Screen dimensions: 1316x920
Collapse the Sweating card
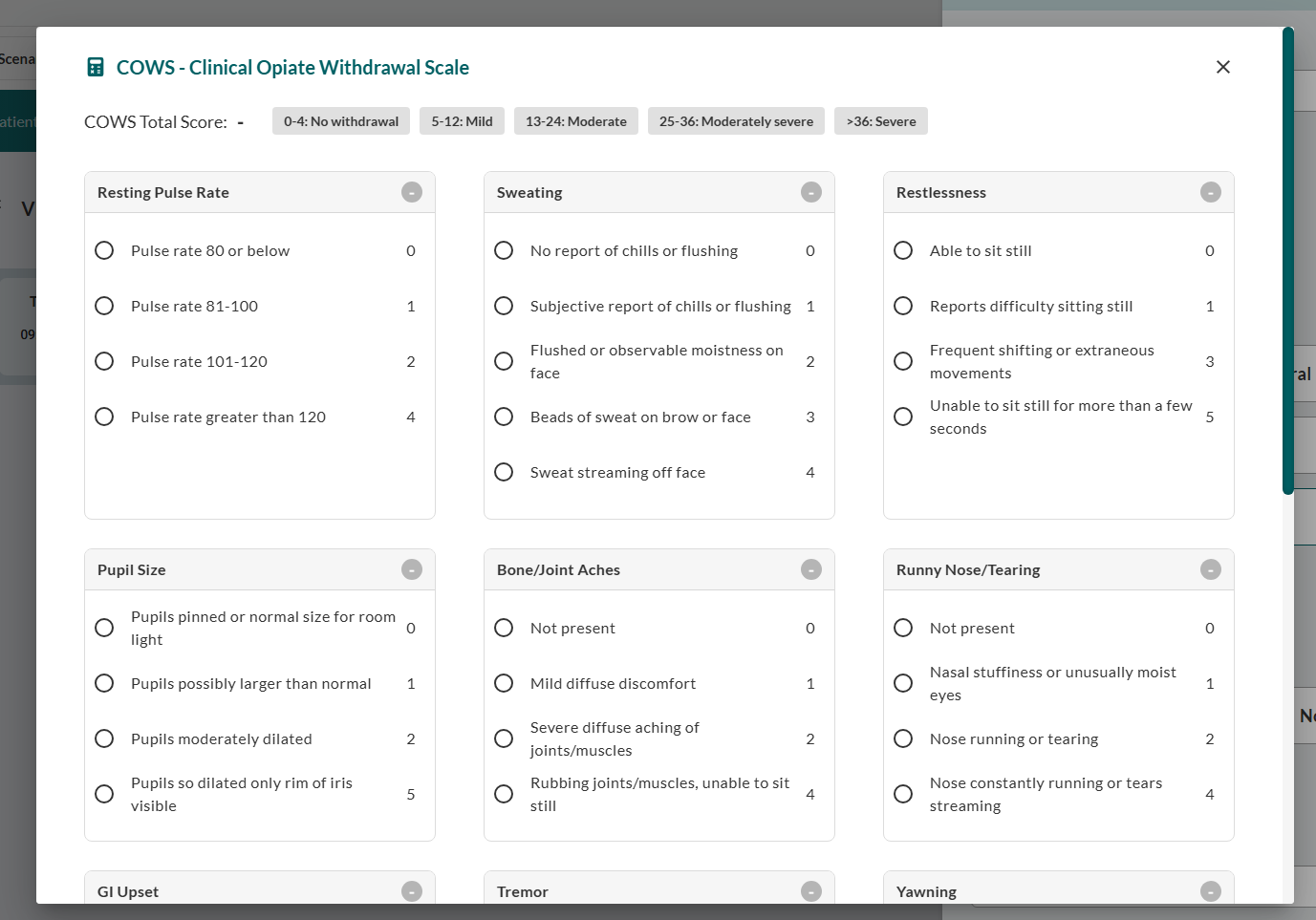[x=811, y=192]
